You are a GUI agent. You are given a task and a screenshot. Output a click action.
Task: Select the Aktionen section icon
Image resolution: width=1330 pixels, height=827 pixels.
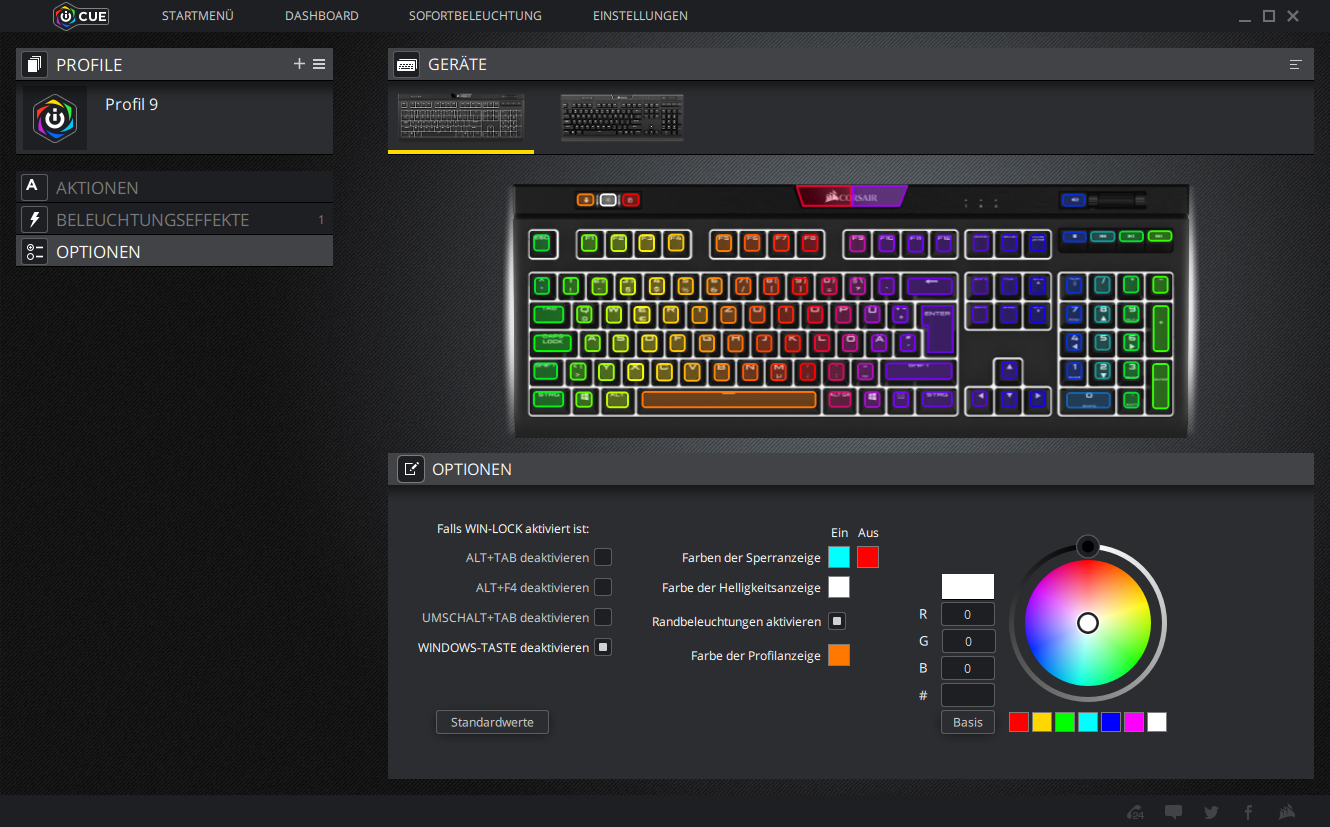point(33,187)
